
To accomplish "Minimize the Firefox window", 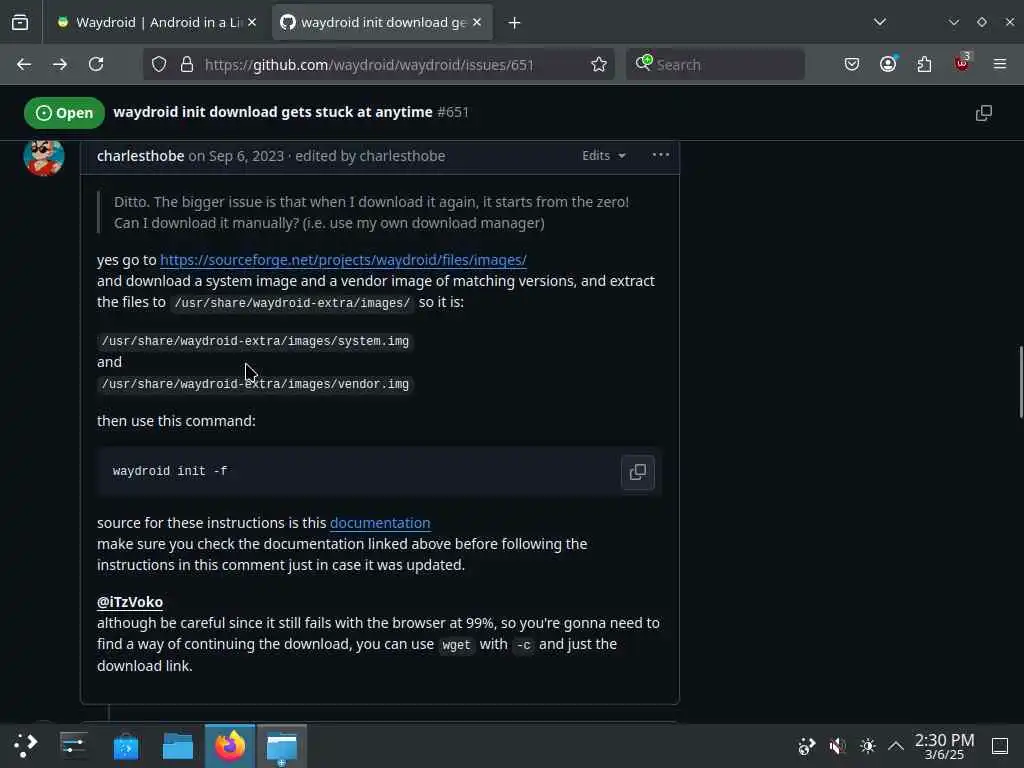I will tap(954, 22).
